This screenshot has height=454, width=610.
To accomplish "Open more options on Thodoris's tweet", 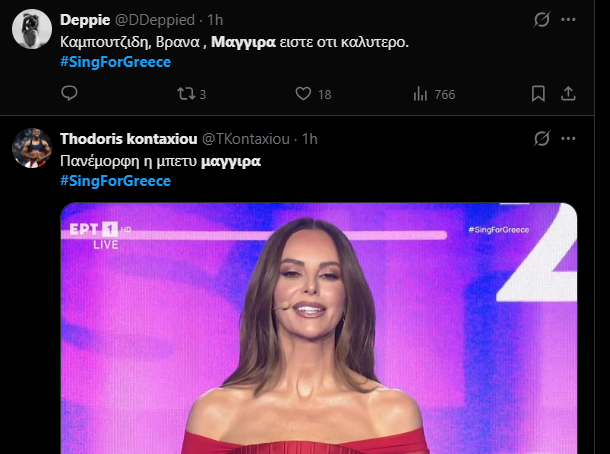I will [x=568, y=137].
